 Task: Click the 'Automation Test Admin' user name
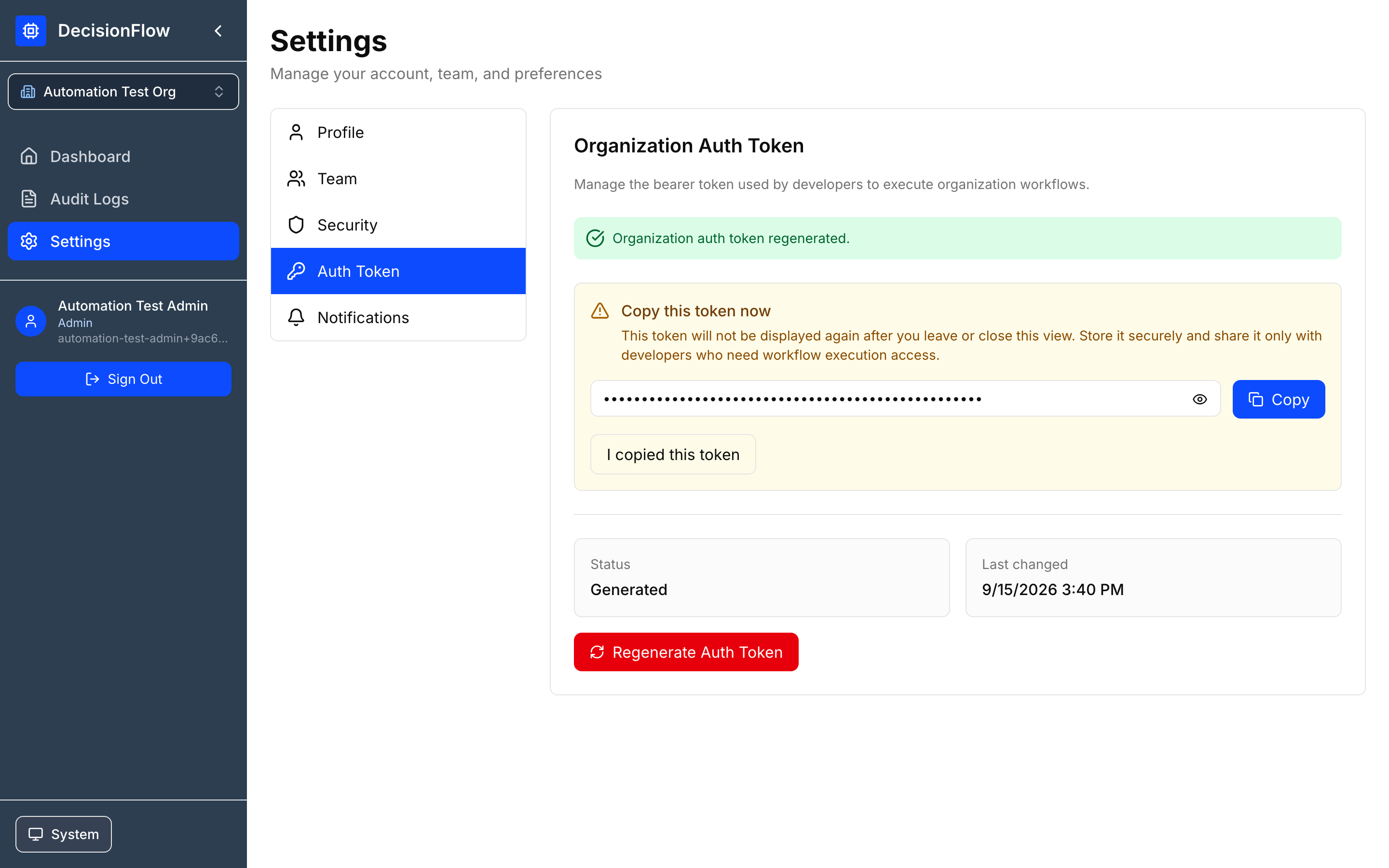pos(133,305)
